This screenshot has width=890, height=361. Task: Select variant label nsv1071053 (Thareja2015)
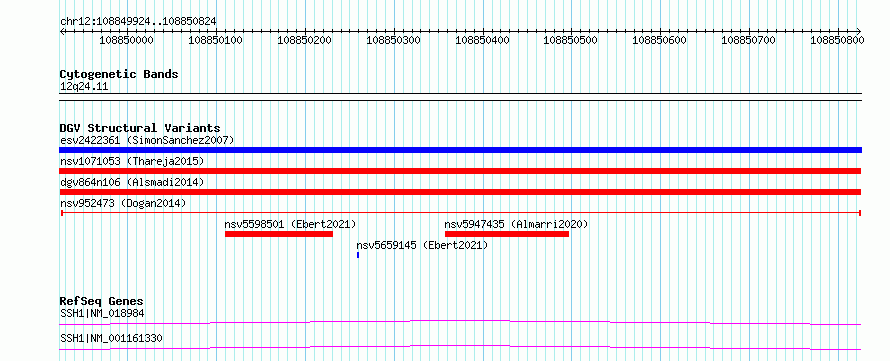[x=132, y=162]
